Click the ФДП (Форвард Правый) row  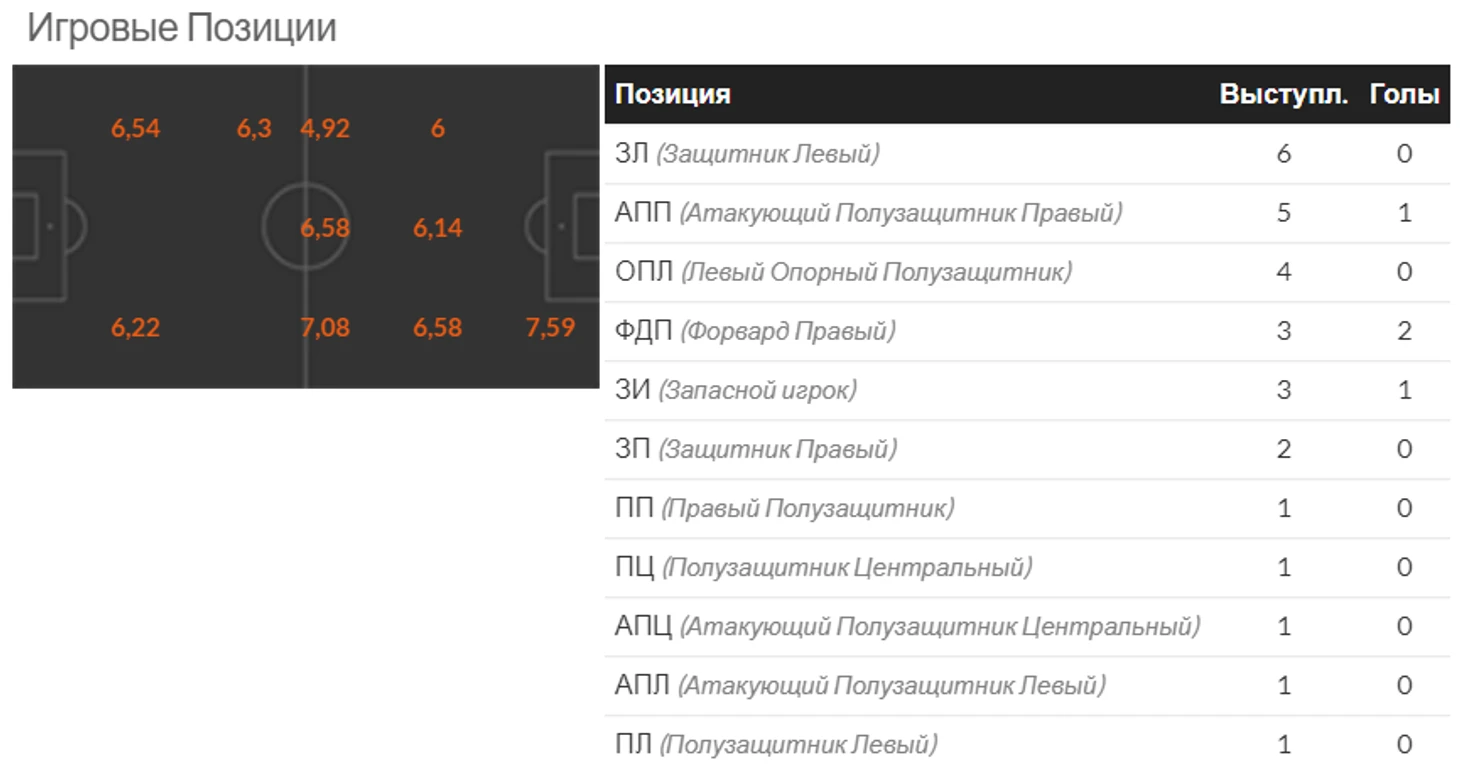tap(1027, 330)
